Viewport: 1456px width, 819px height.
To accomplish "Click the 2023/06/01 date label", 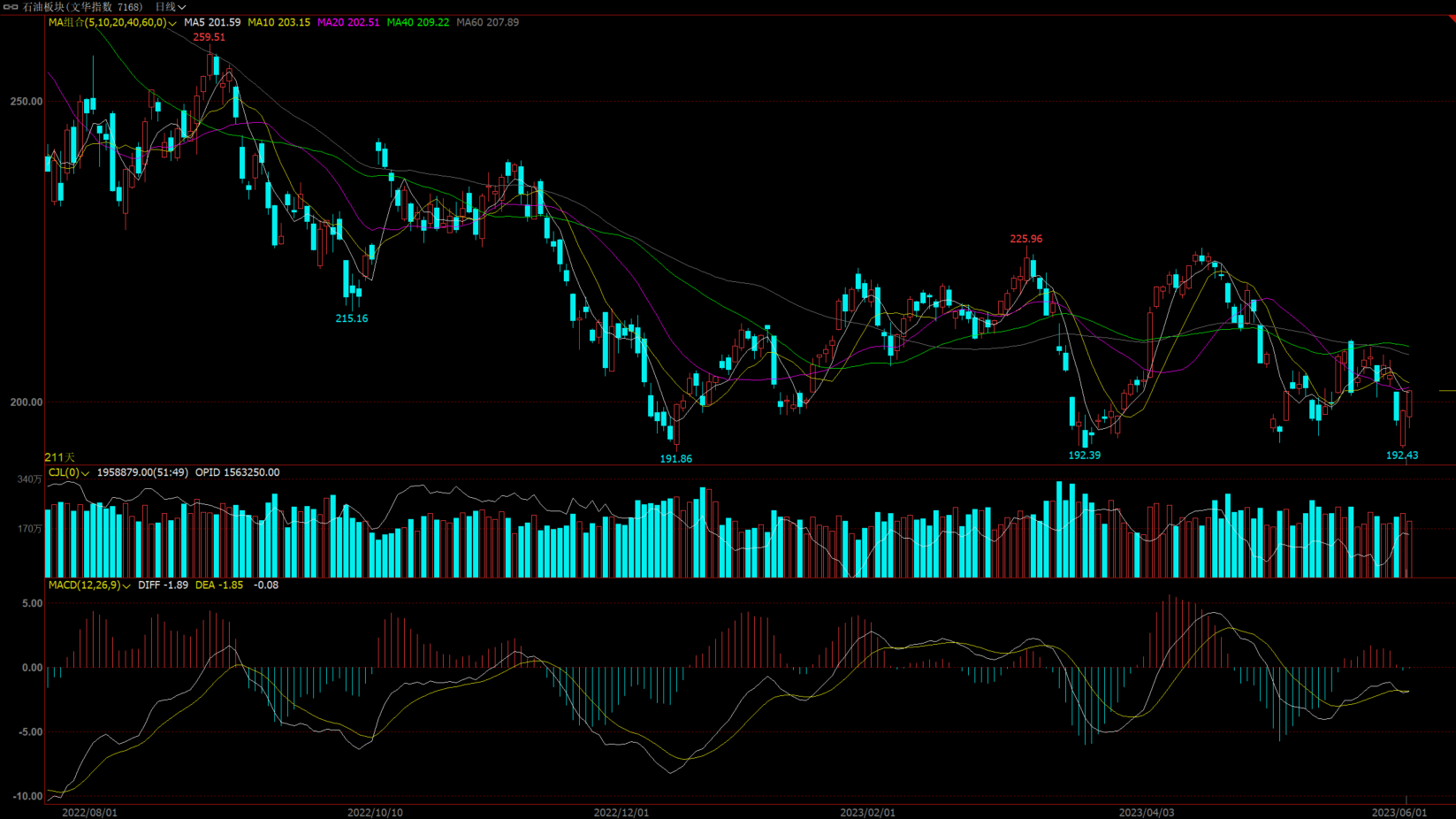I will tap(1399, 813).
